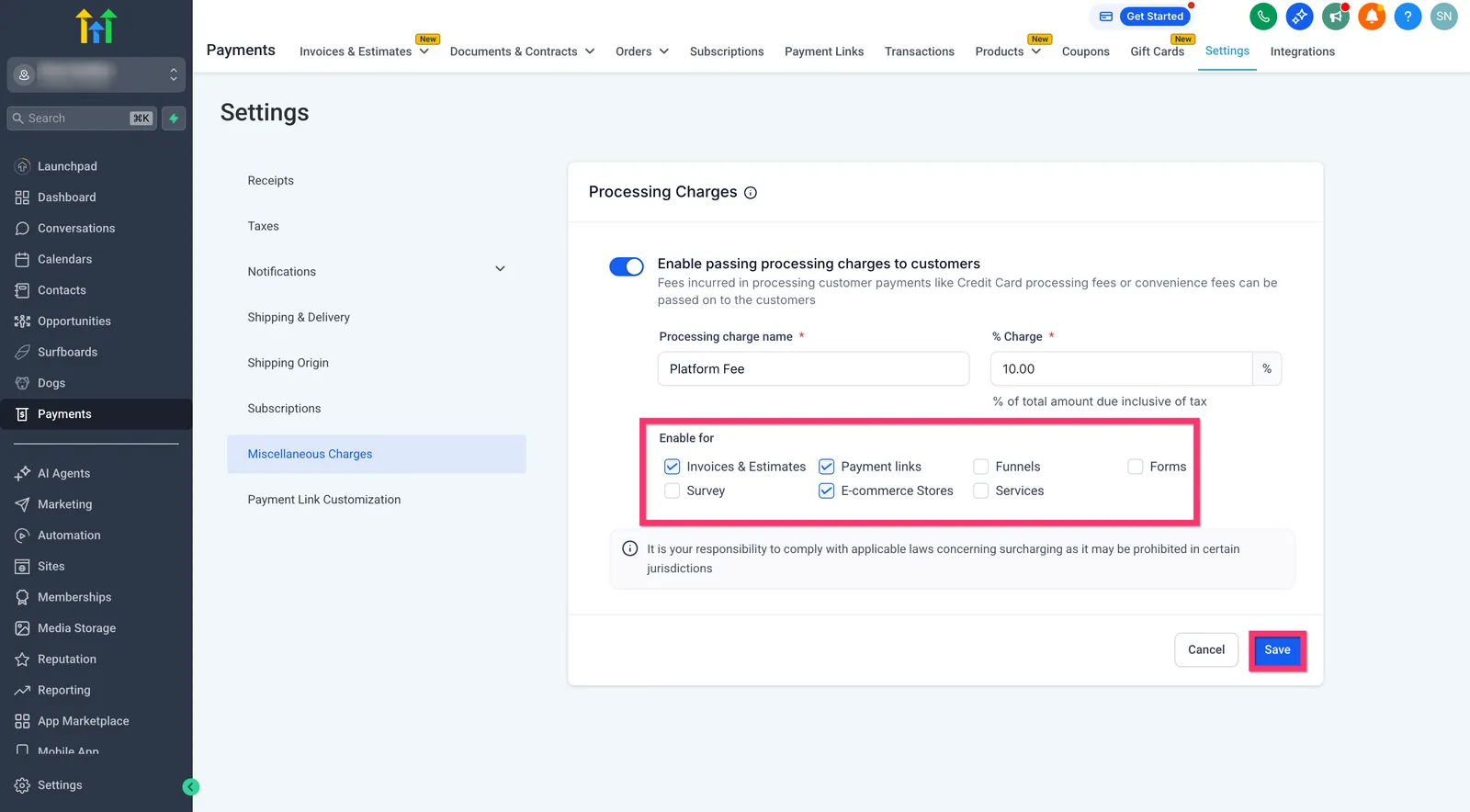Select Miscellaneous Charges in settings list
Screen dimensions: 1470x812
(377, 454)
